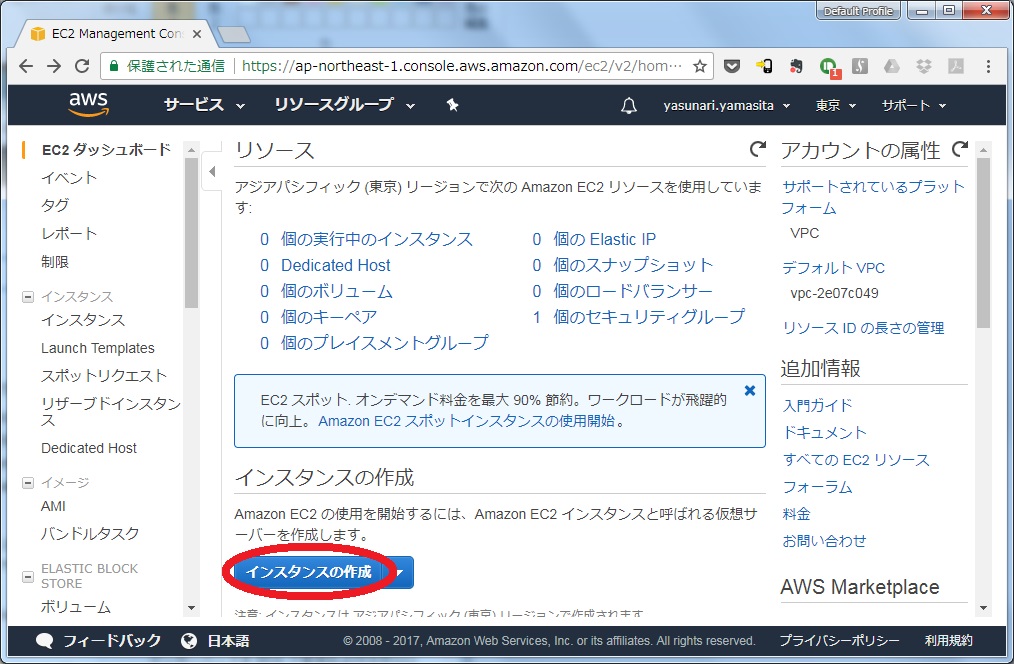The image size is (1014, 664).
Task: Collapse the インスタンス sidebar section
Action: 28,297
